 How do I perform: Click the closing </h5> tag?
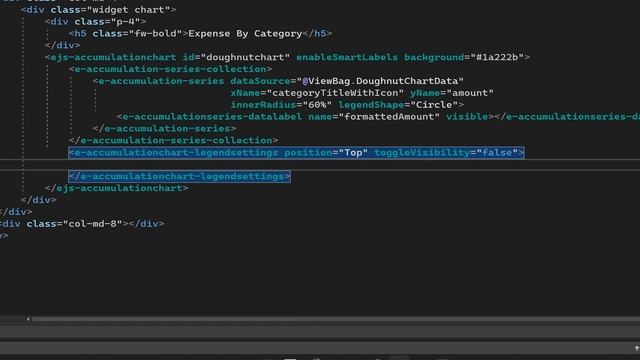pos(317,33)
